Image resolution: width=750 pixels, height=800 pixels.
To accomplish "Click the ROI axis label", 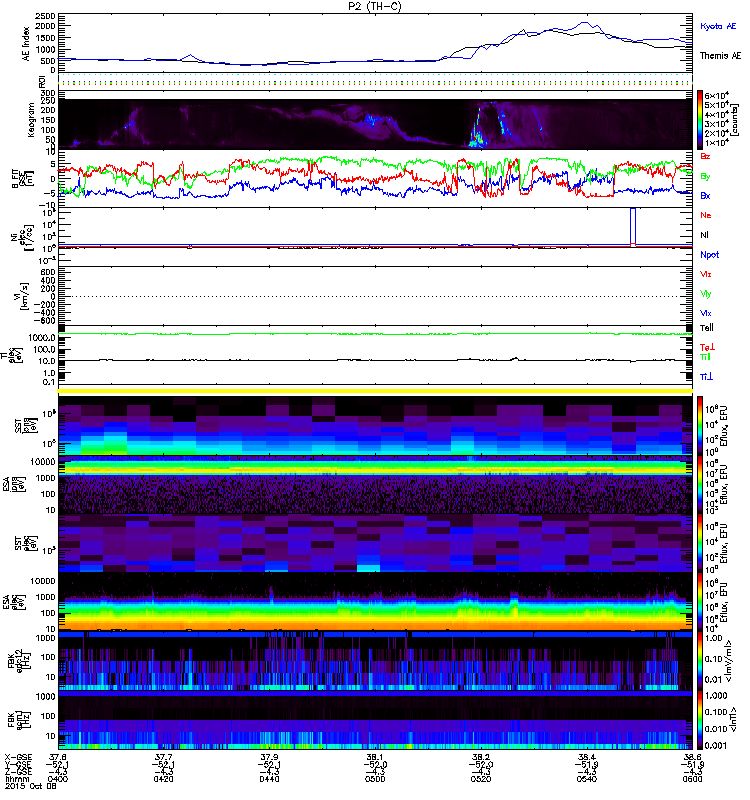I will [x=43, y=81].
